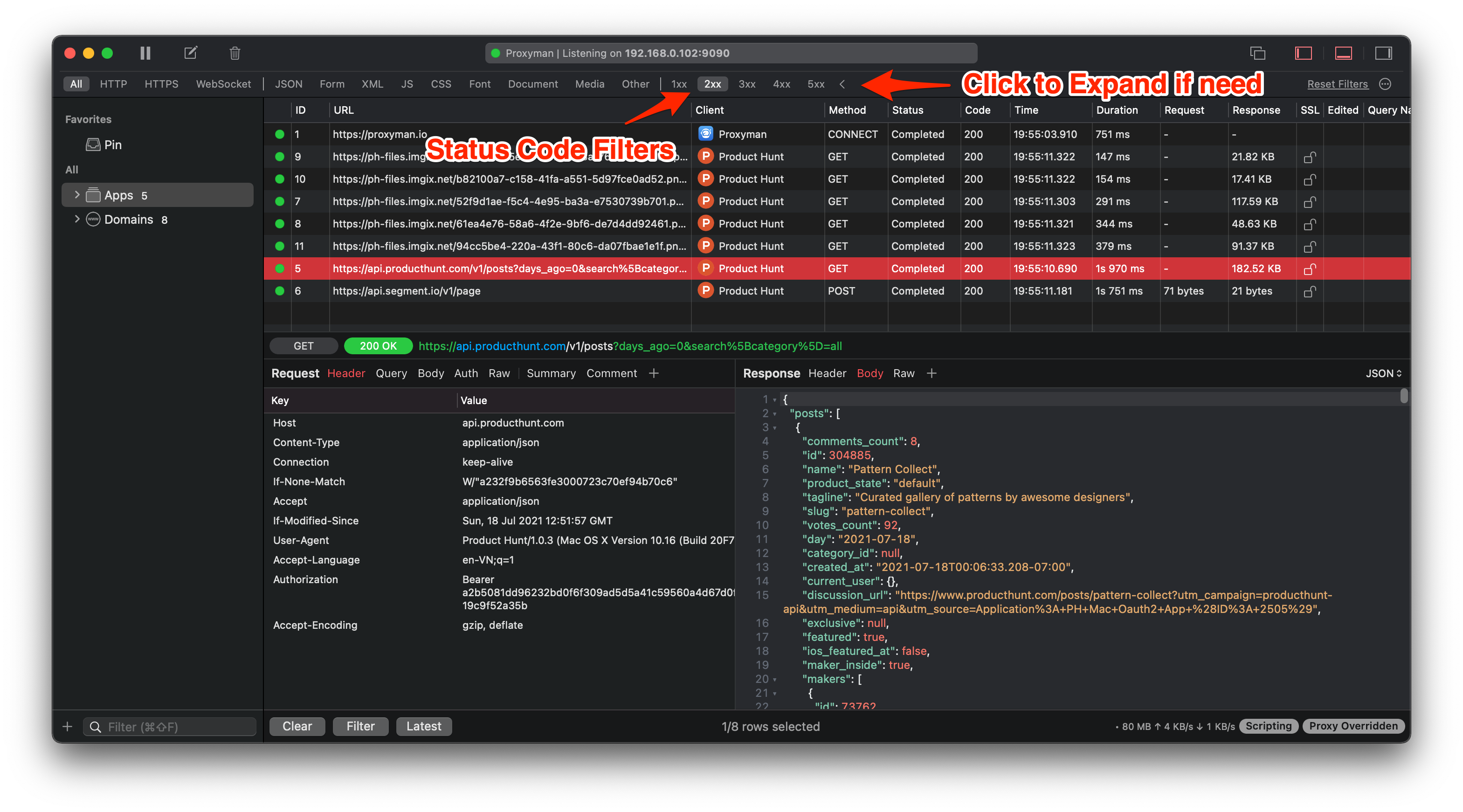Click the add plus icon beside the filter field
The height and width of the screenshot is (812, 1463).
(67, 726)
